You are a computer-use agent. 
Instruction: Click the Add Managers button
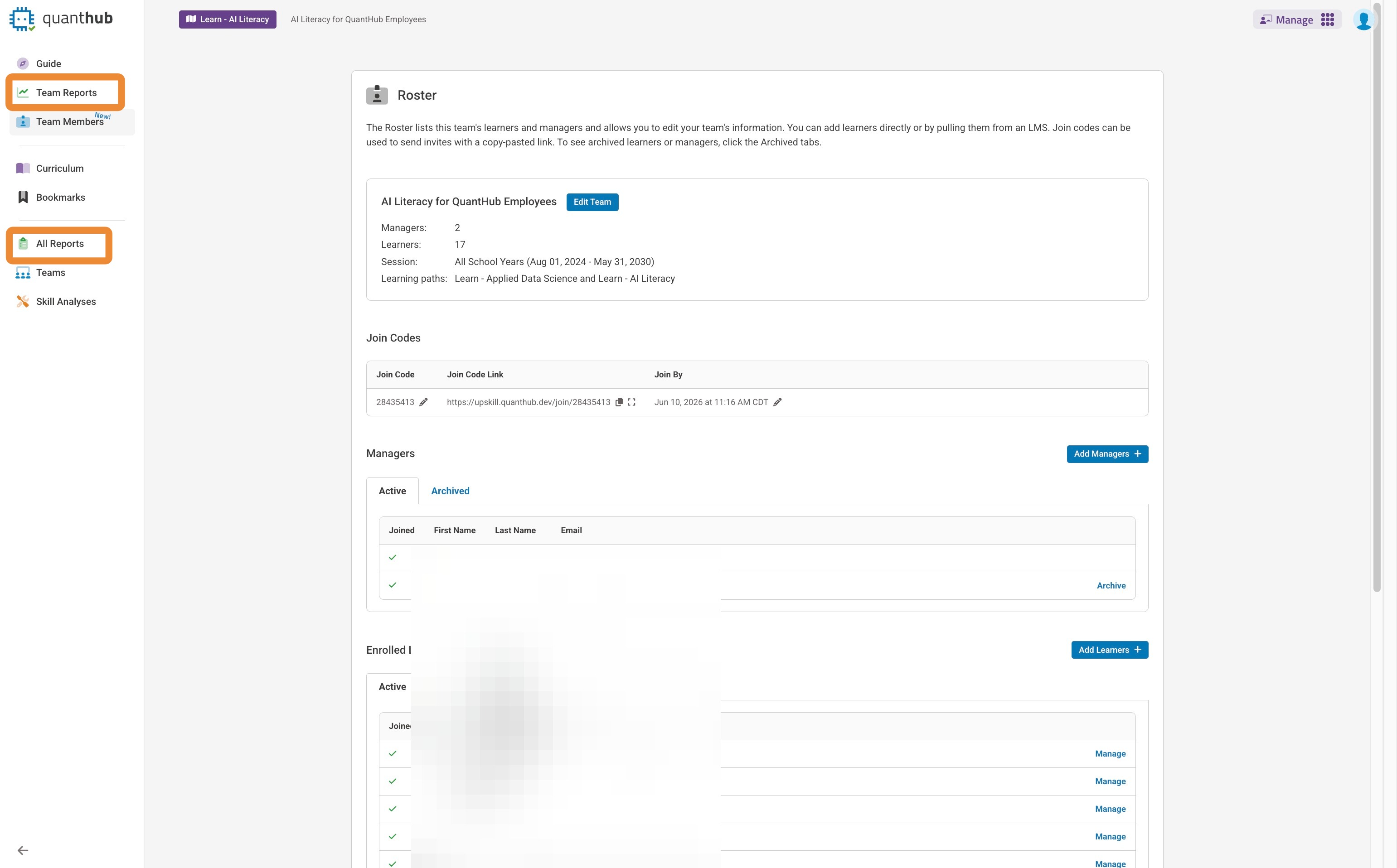coord(1107,453)
